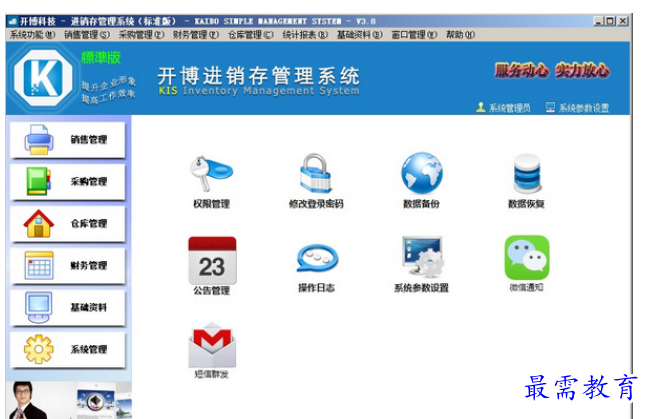This screenshot has height=419, width=646.
Task: Click the 系统管理员 link text
Action: [x=510, y=108]
